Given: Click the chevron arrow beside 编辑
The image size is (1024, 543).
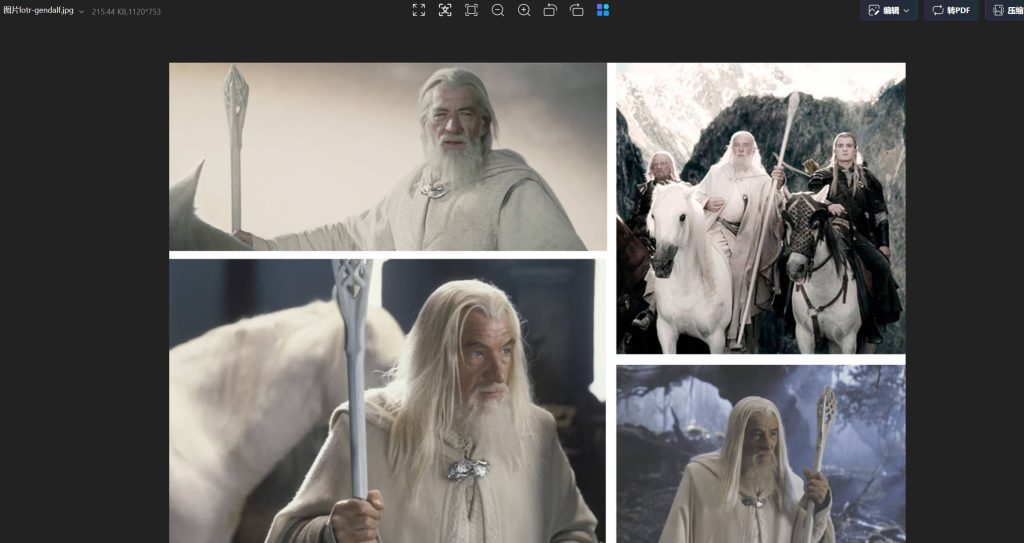Looking at the screenshot, I should (906, 10).
